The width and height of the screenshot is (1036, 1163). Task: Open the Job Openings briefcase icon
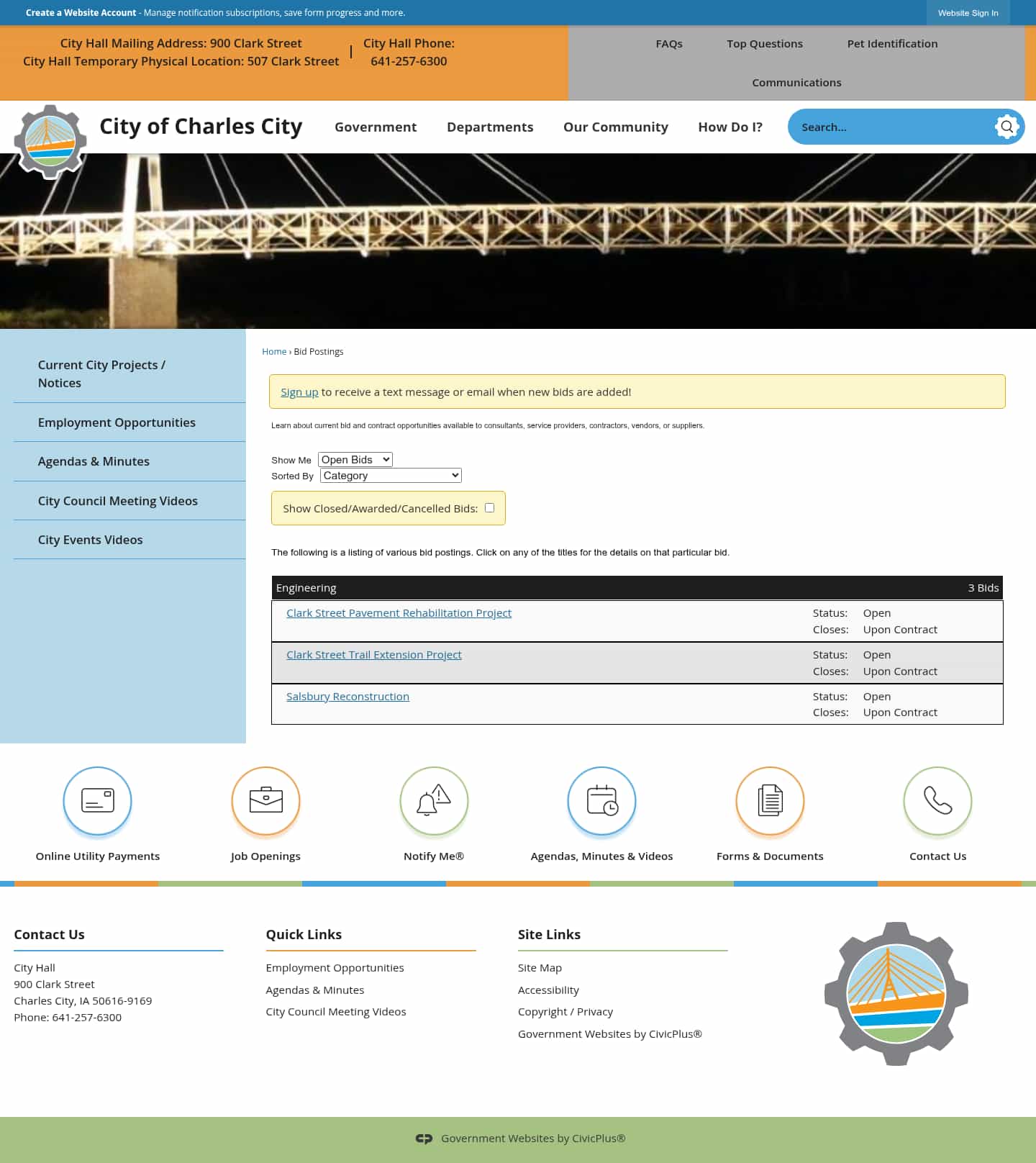click(265, 800)
